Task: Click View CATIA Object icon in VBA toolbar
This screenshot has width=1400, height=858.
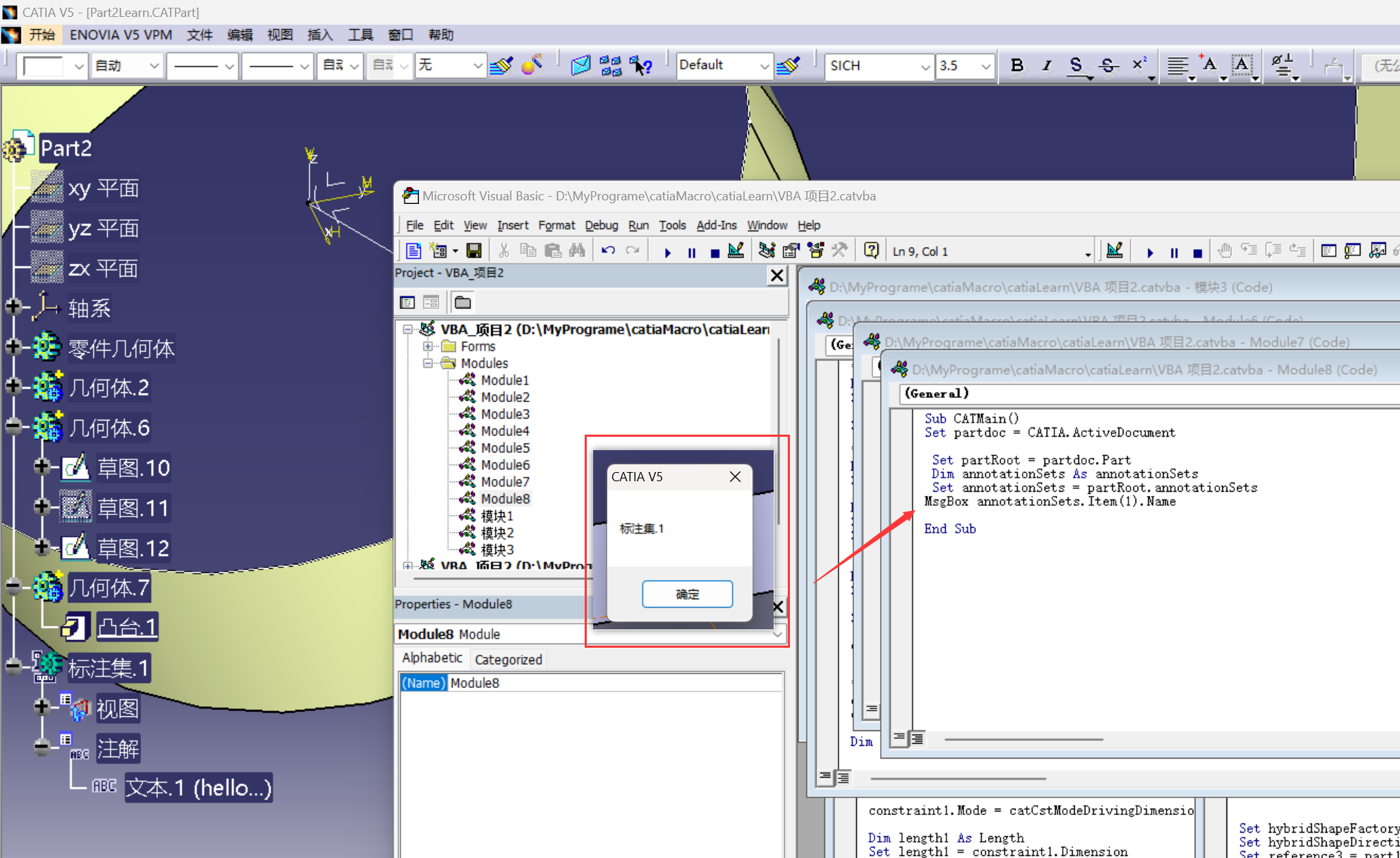Action: click(413, 250)
